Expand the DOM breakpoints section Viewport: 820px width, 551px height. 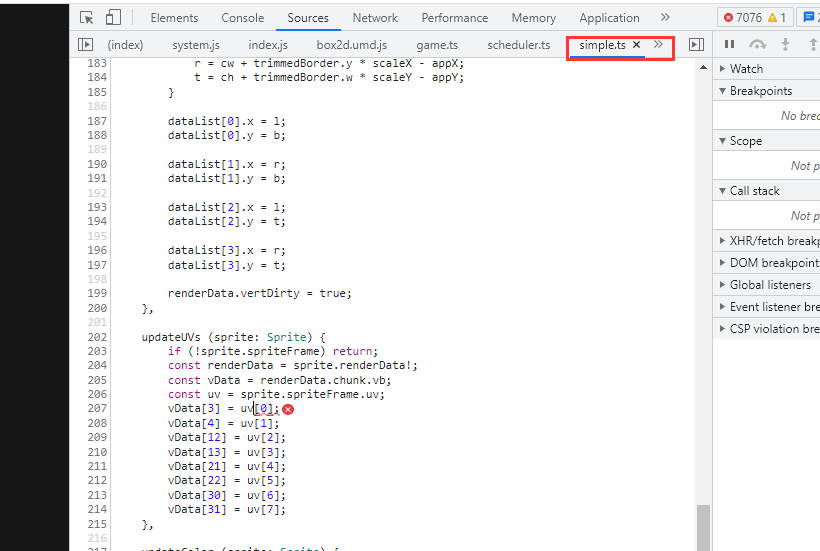(766, 262)
